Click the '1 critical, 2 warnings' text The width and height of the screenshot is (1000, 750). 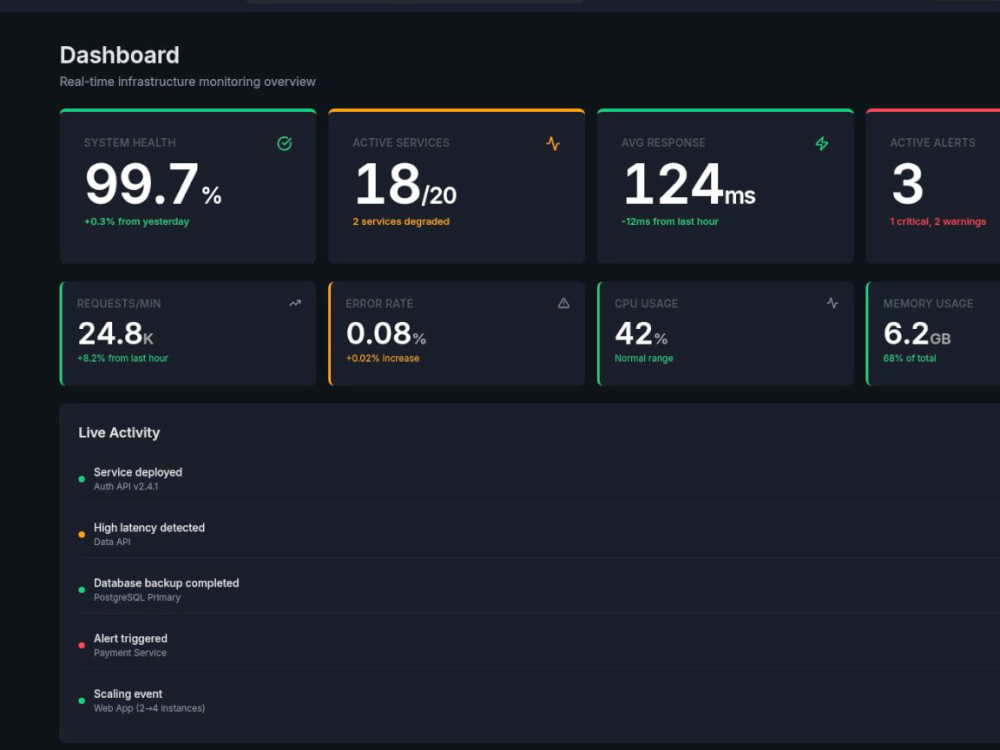(x=938, y=221)
